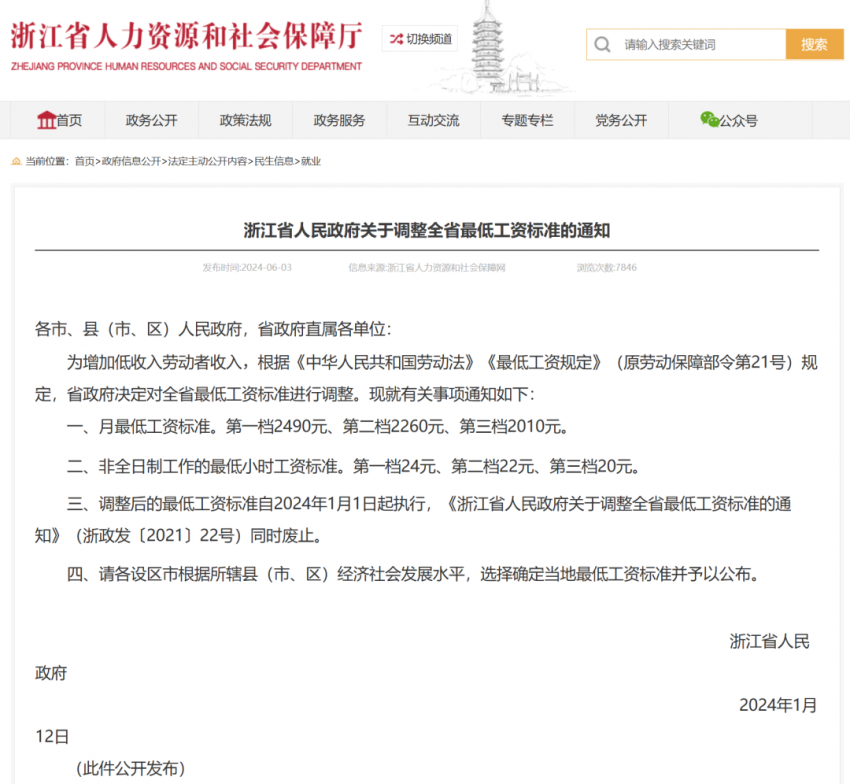Click the view count 浏览次数:7846
This screenshot has height=784, width=850.
tap(607, 267)
